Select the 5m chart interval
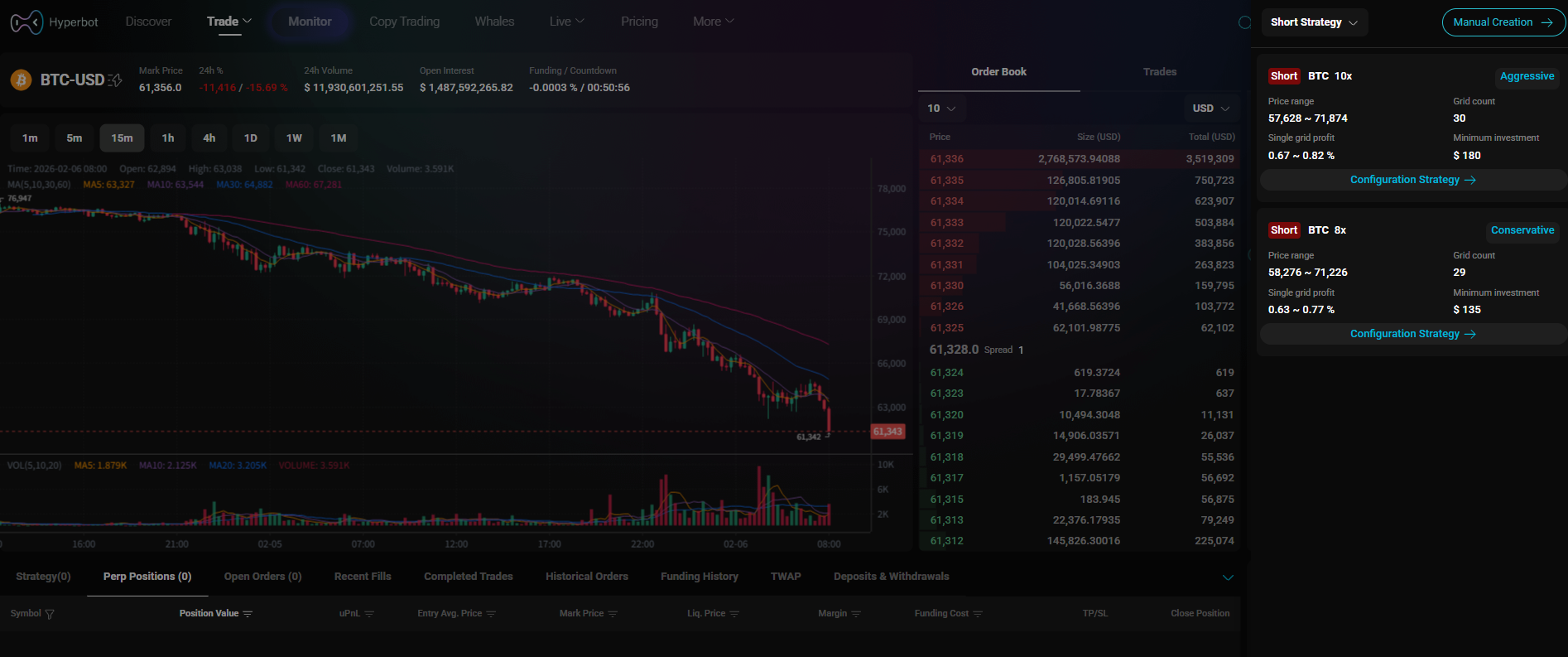The image size is (1568, 657). 75,138
